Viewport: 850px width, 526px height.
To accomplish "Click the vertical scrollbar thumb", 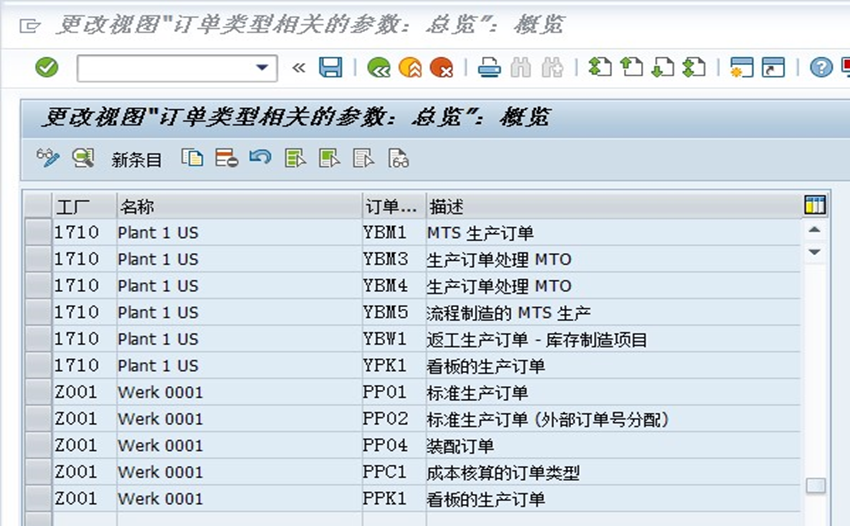I will coord(815,485).
